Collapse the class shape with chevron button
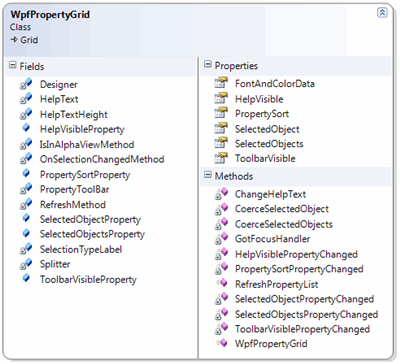Screen dimensions: 400x364 (x=382, y=12)
